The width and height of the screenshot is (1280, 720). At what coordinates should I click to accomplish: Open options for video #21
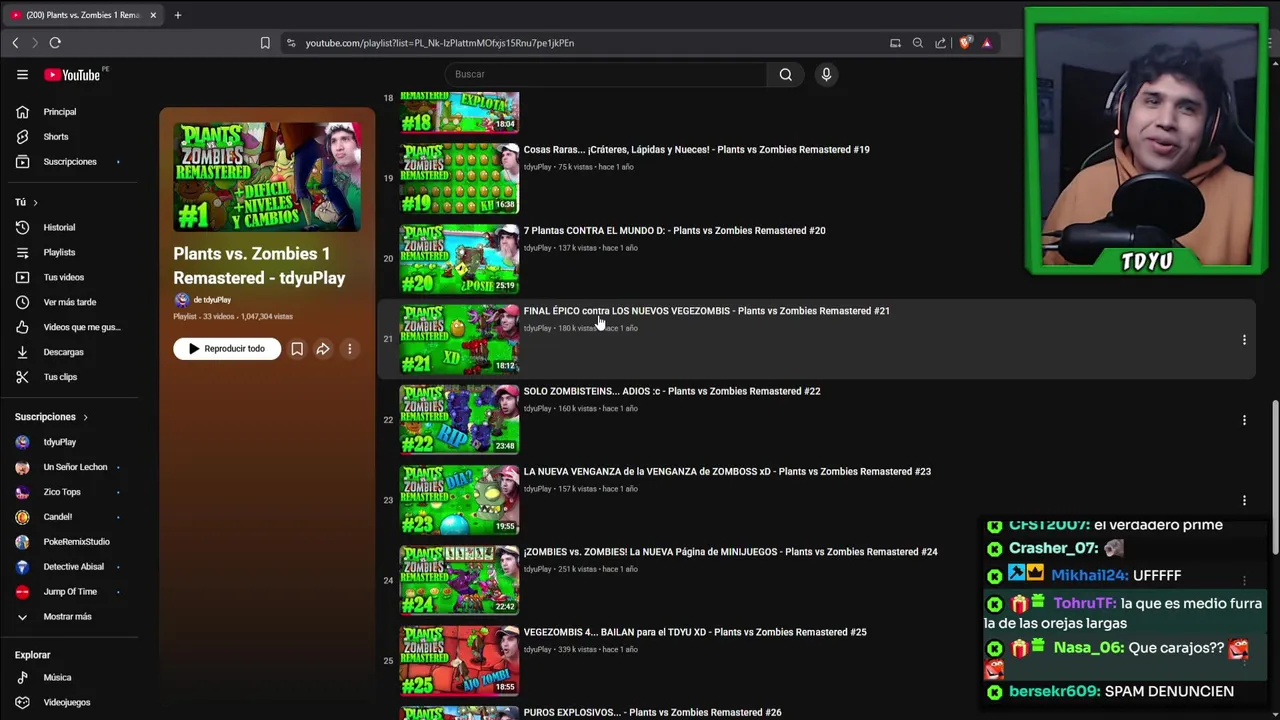[1244, 340]
